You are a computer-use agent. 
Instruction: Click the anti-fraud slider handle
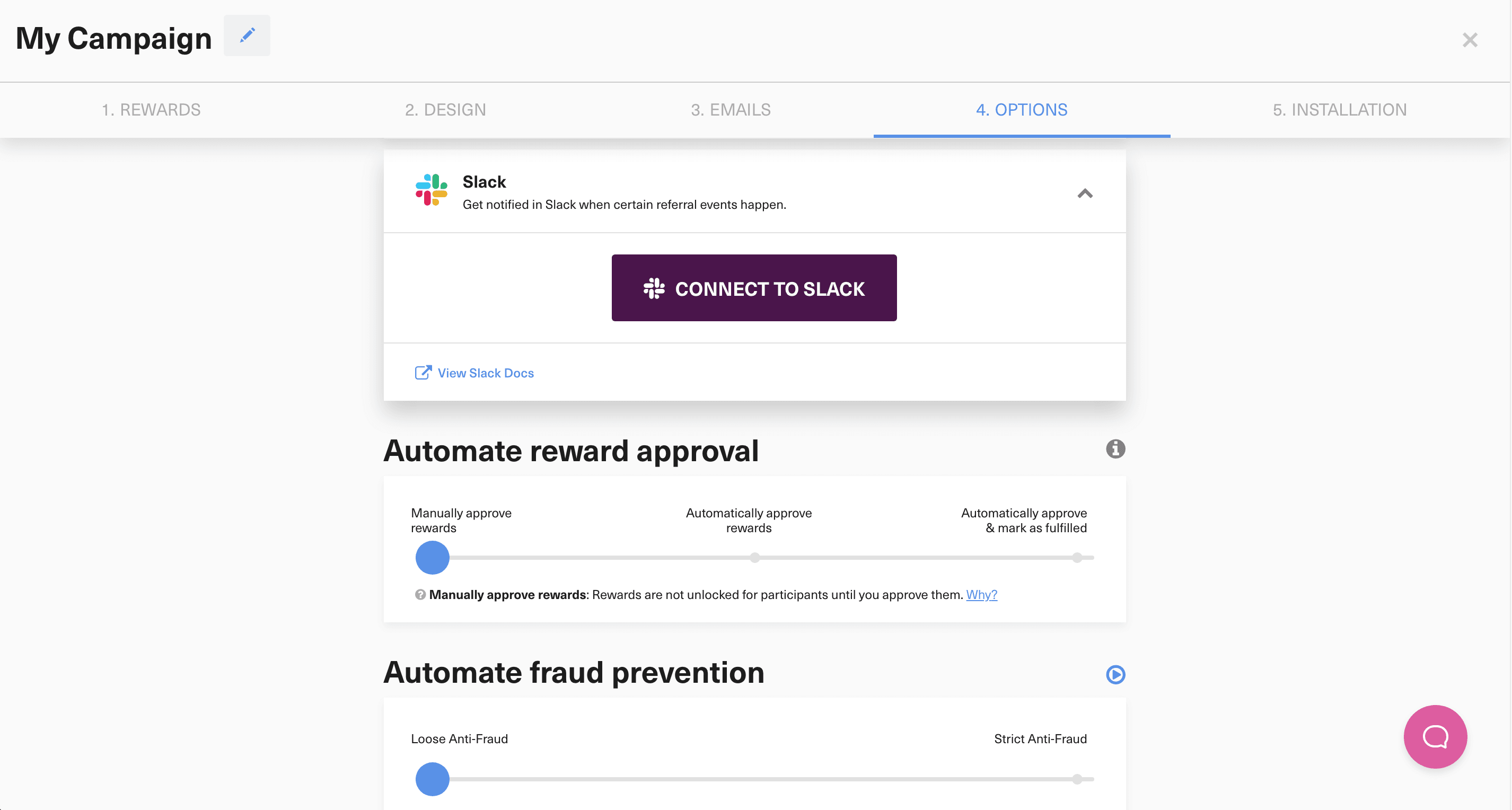432,779
